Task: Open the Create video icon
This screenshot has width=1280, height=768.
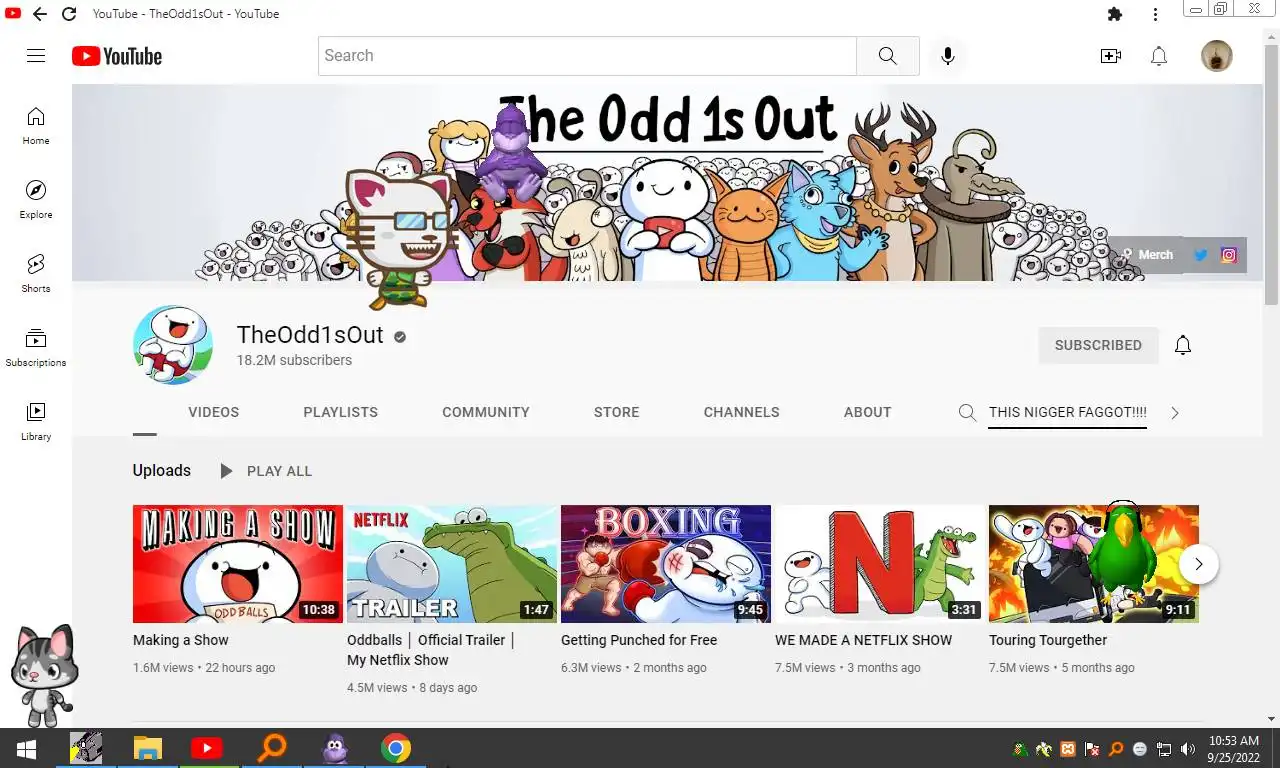Action: click(x=1111, y=56)
